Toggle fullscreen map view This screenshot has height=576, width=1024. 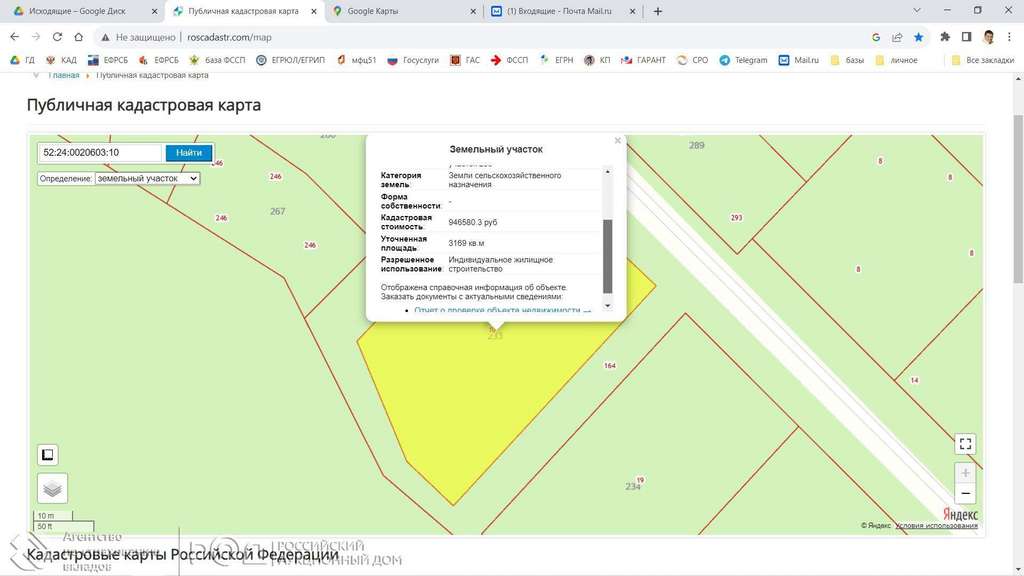[x=965, y=444]
